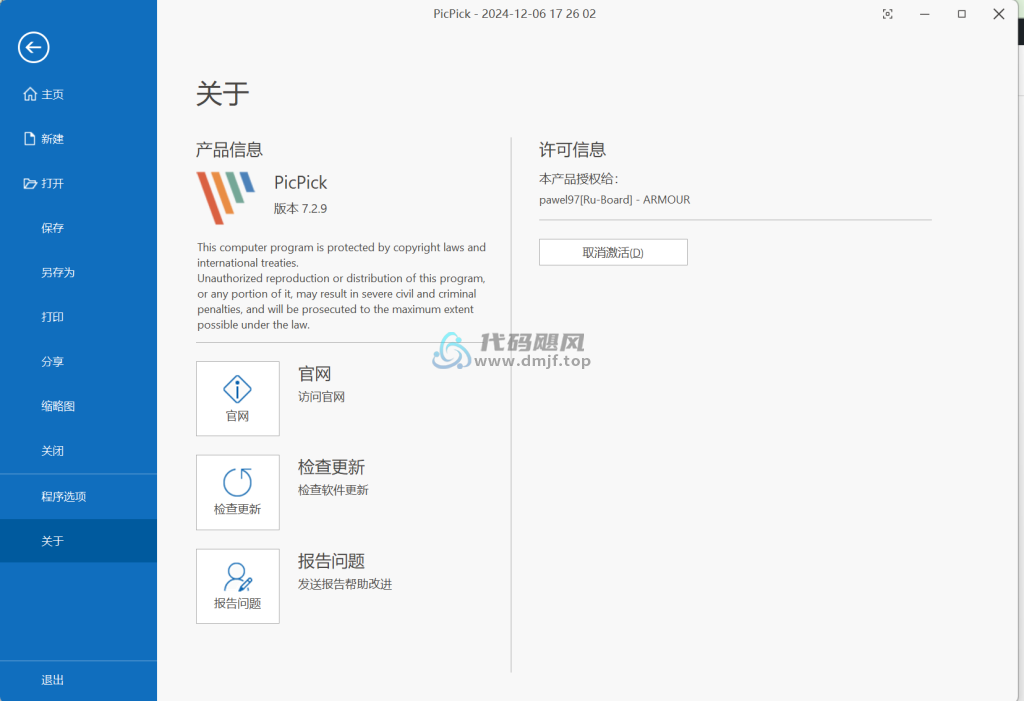1024x701 pixels.
Task: Click the PicPick product name text
Action: pyautogui.click(x=300, y=182)
